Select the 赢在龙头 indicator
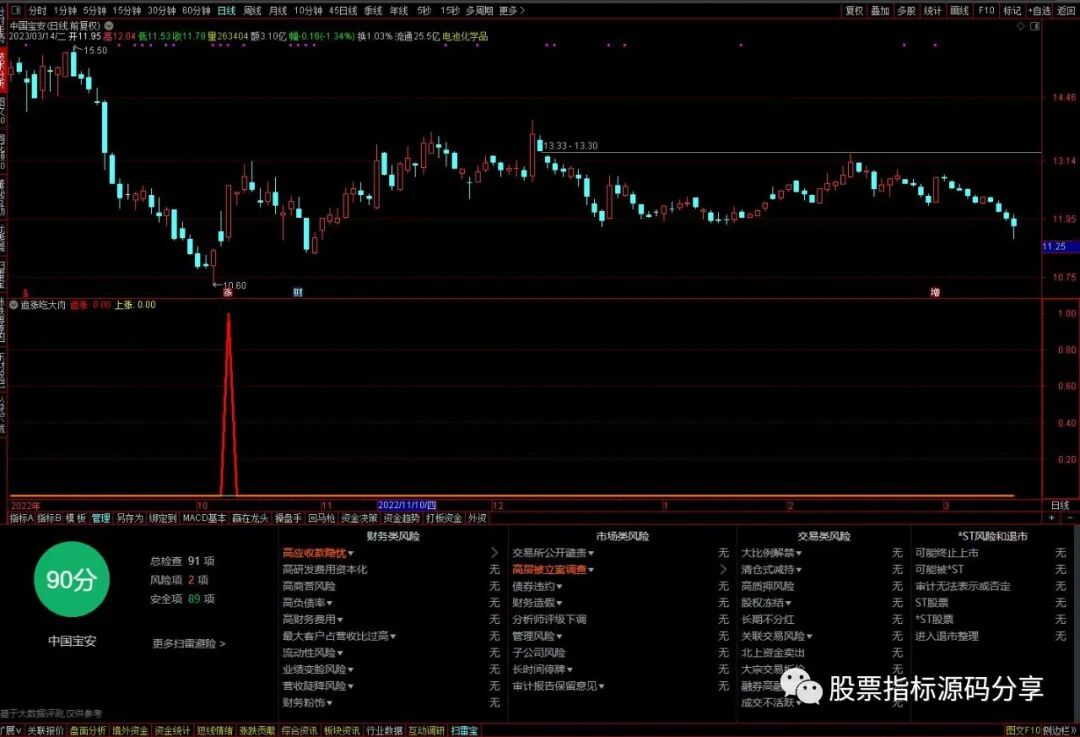The width and height of the screenshot is (1080, 737). 250,518
